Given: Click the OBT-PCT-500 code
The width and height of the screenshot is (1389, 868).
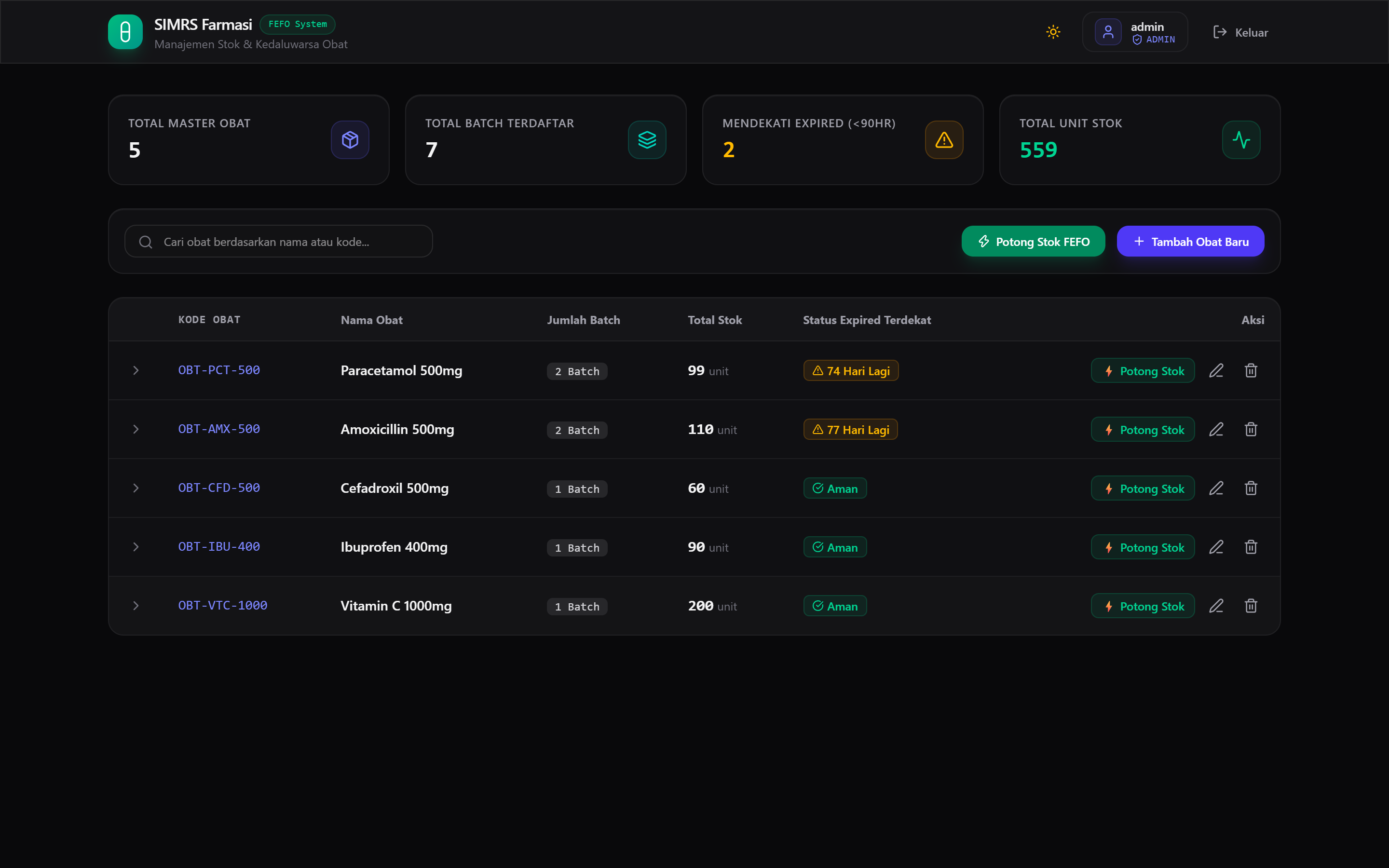Looking at the screenshot, I should point(218,370).
